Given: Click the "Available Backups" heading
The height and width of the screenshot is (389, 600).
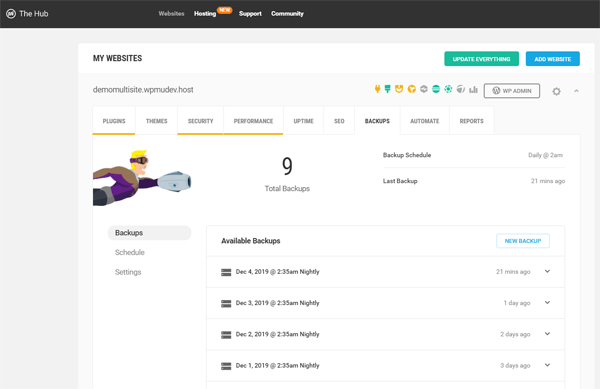Looking at the screenshot, I should click(x=251, y=241).
